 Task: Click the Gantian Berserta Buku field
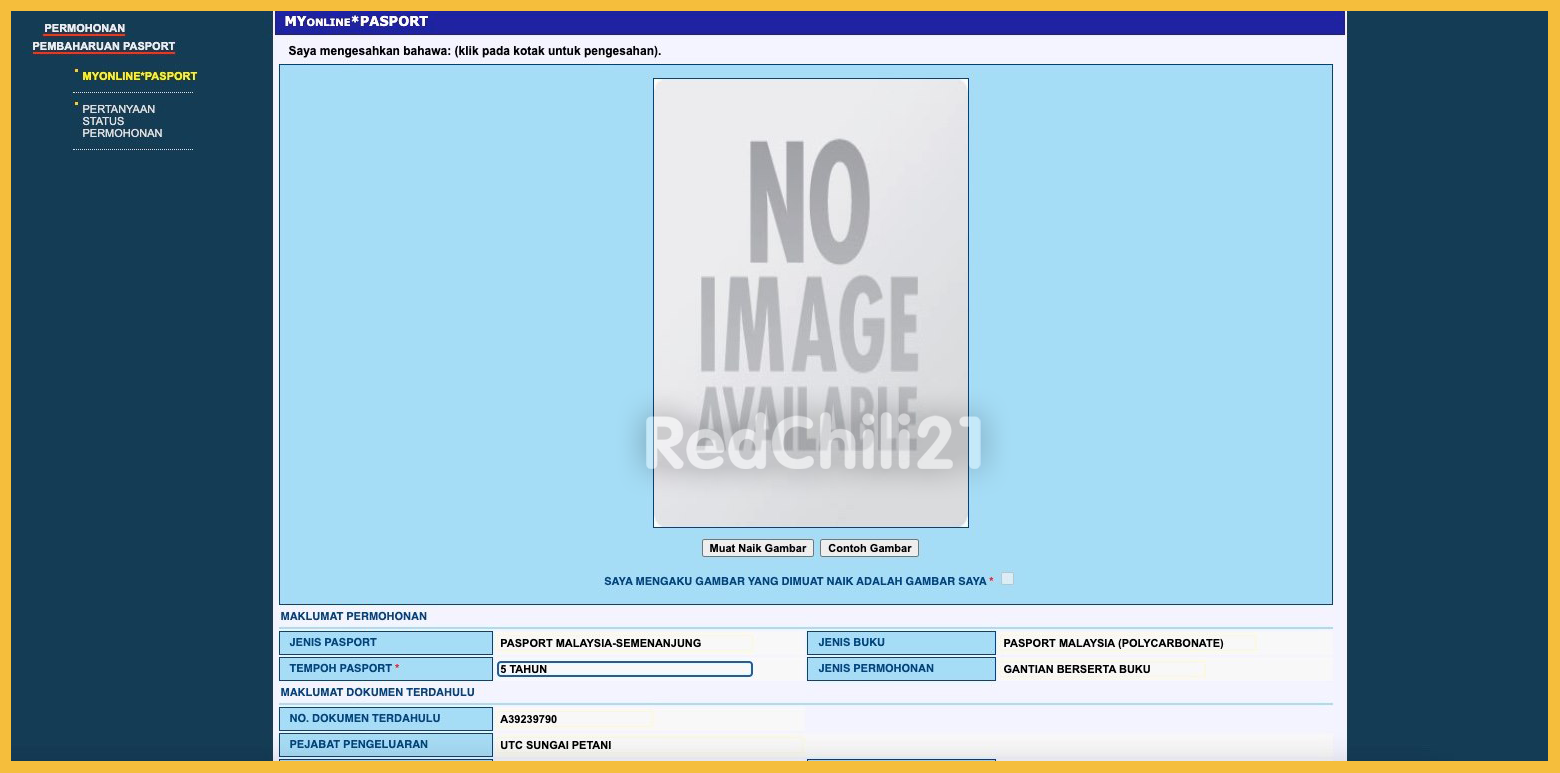click(x=1102, y=669)
